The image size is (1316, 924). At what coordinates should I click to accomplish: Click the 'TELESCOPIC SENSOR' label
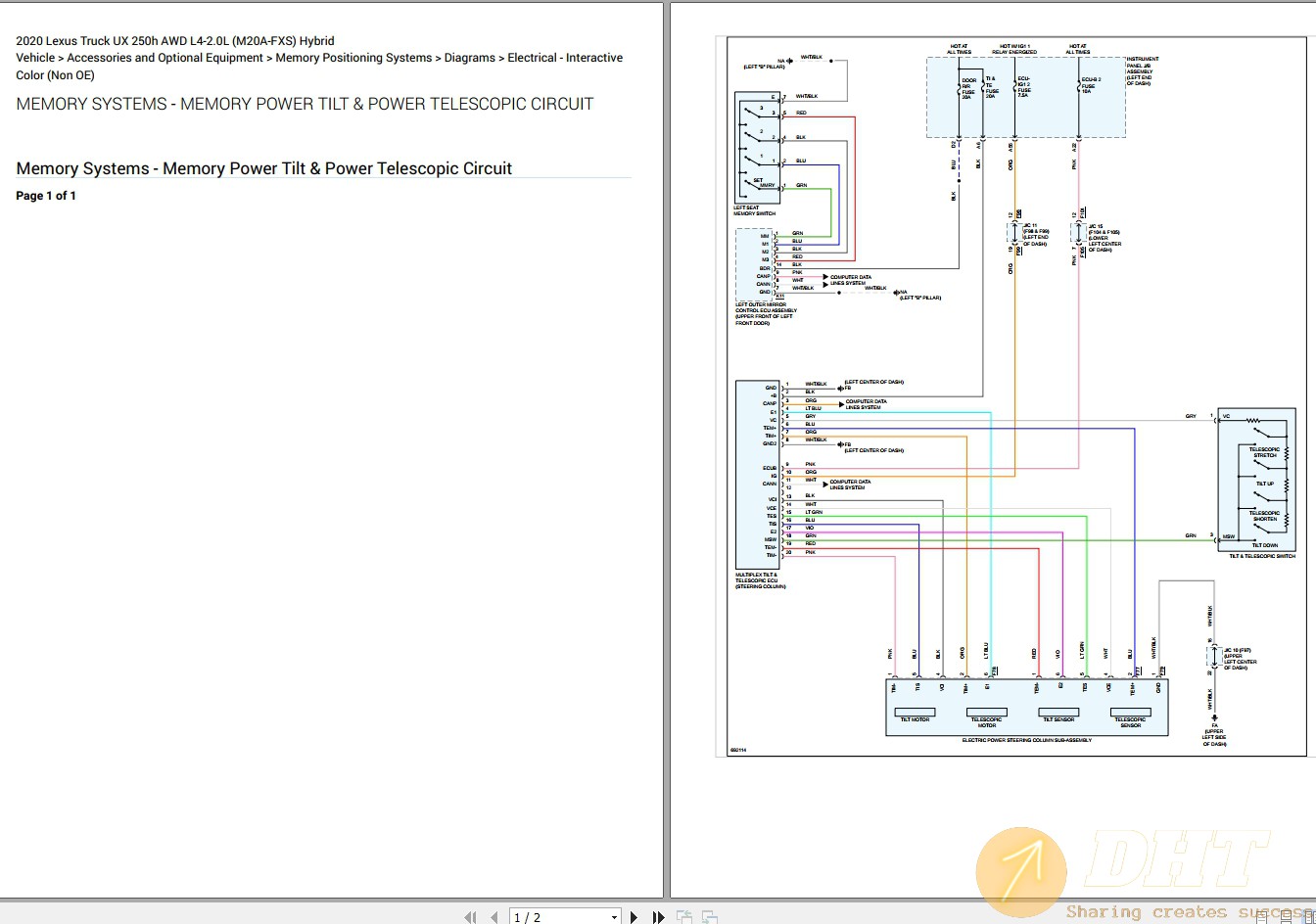[x=1130, y=722]
